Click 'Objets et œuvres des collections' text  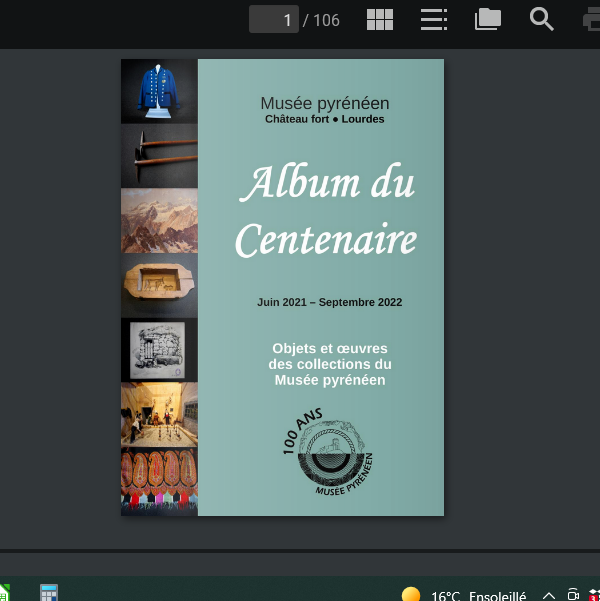click(330, 364)
